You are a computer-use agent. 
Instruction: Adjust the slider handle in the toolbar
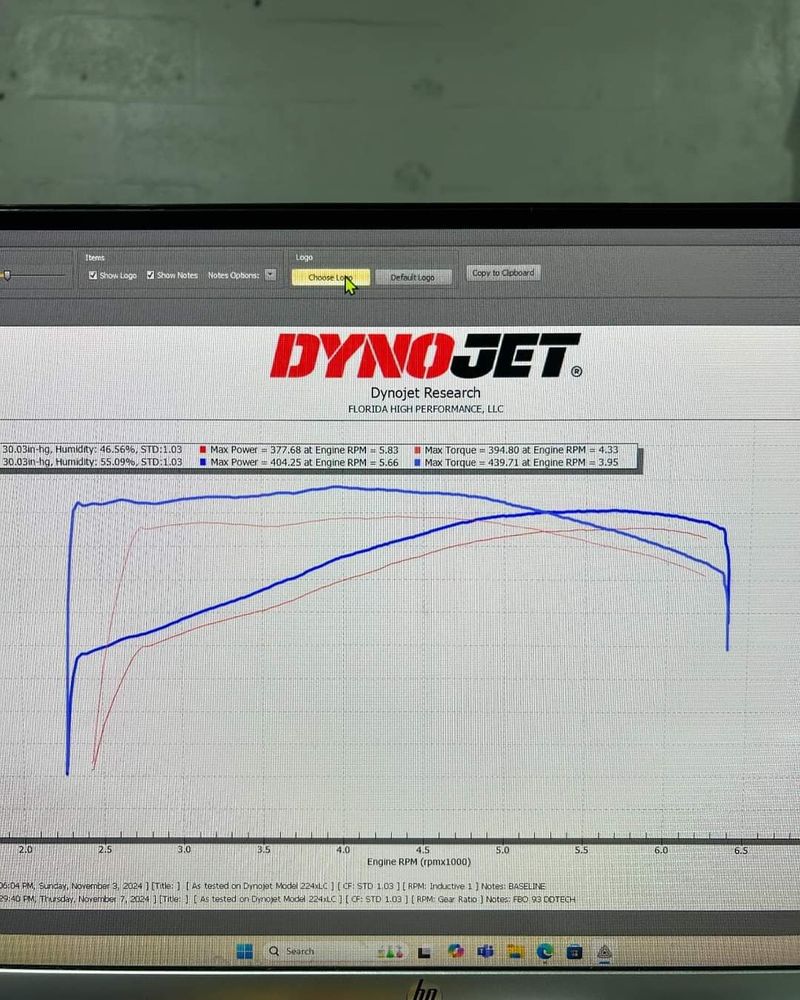coord(6,276)
